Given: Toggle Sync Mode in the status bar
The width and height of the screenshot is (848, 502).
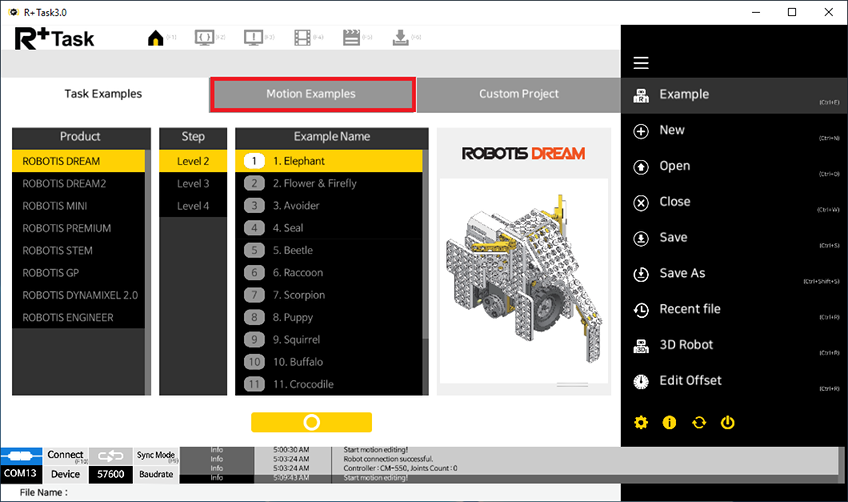Looking at the screenshot, I should pyautogui.click(x=156, y=456).
